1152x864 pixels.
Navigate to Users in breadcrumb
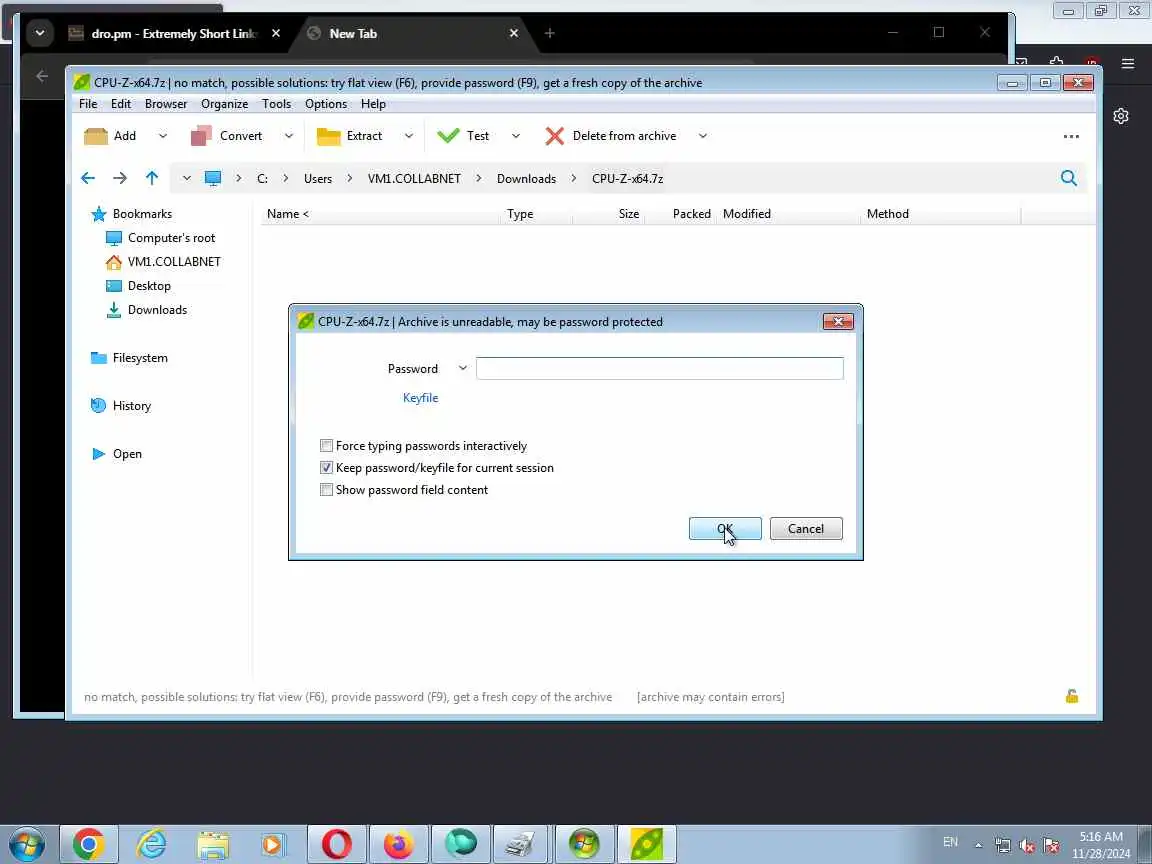tap(318, 179)
